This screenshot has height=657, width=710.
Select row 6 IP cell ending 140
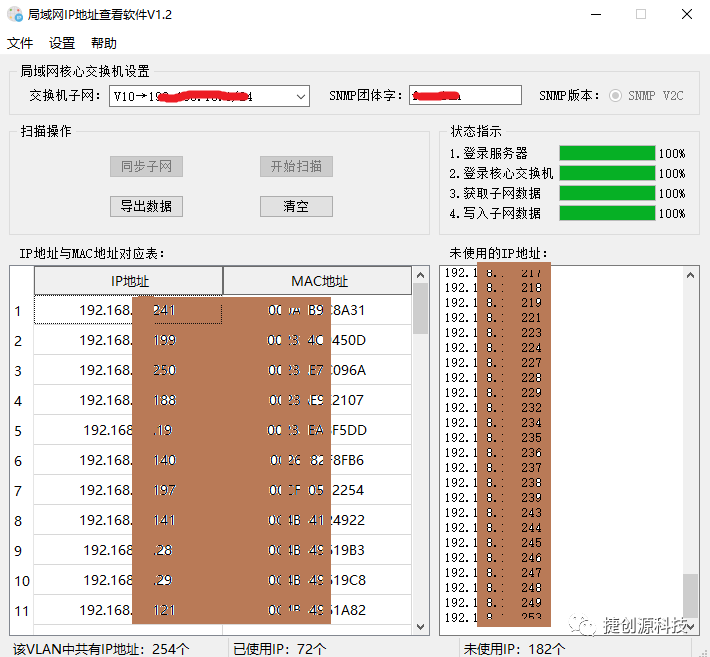129,460
